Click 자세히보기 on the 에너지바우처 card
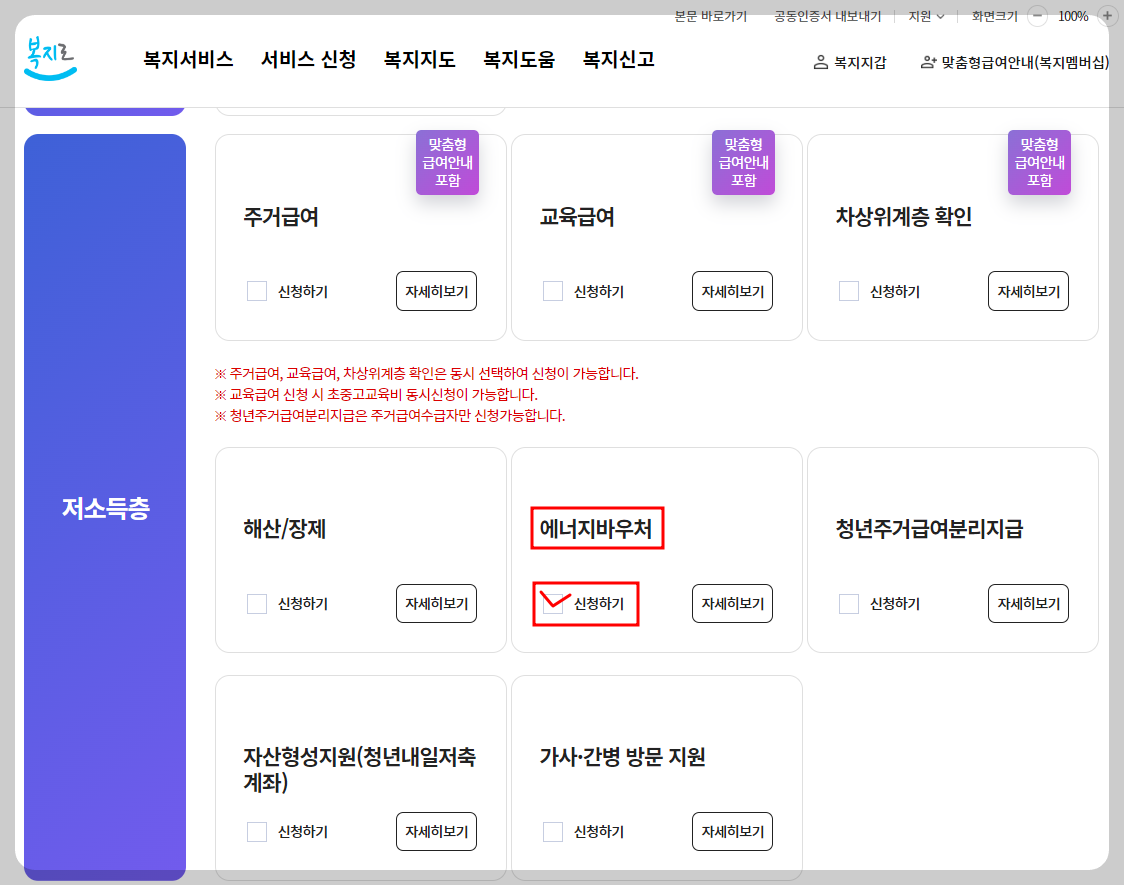 [732, 603]
